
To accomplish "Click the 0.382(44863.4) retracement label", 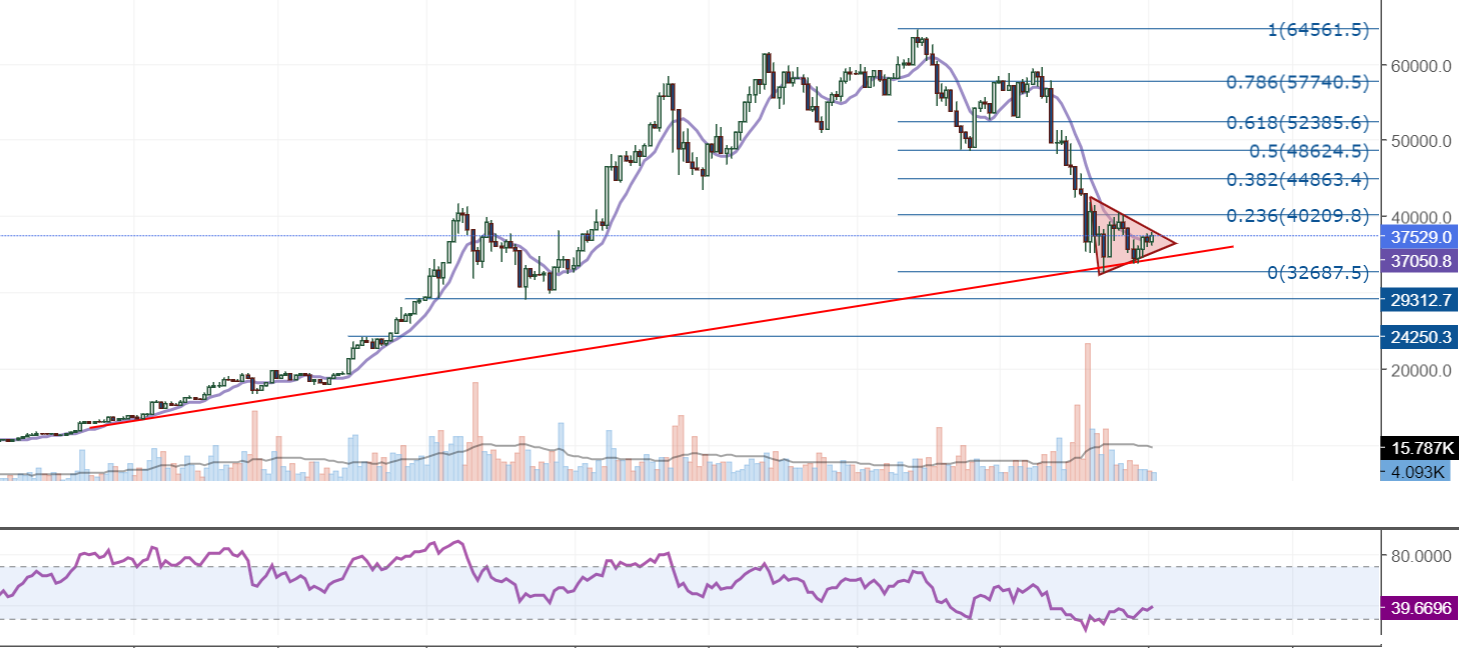I will pos(1297,180).
